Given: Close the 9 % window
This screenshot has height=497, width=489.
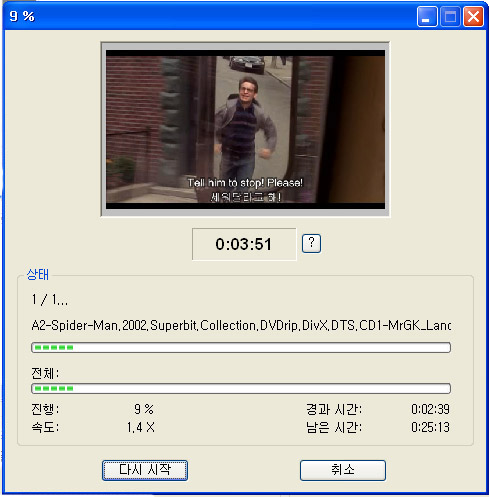Looking at the screenshot, I should (x=473, y=16).
